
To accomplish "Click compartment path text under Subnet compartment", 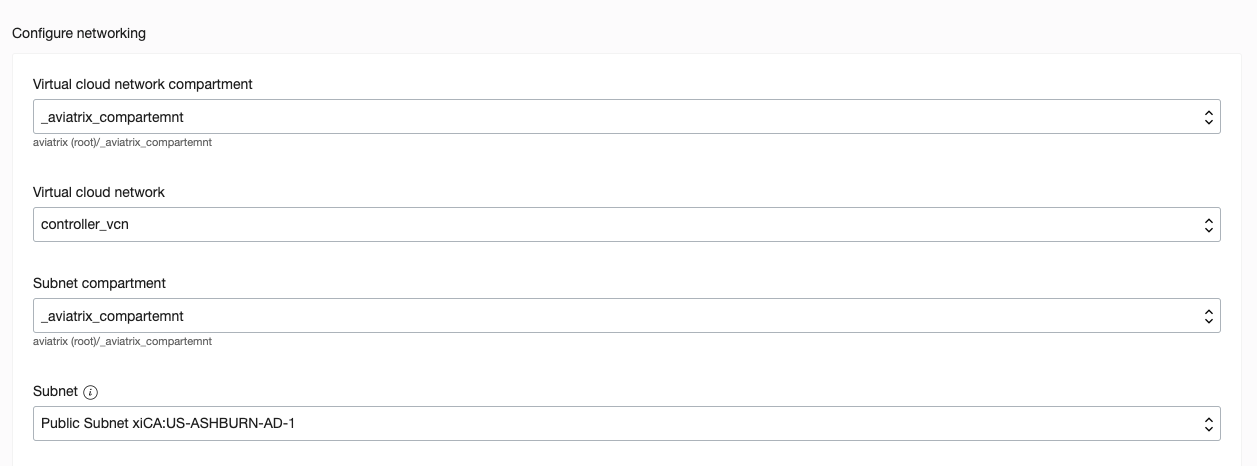I will 122,341.
